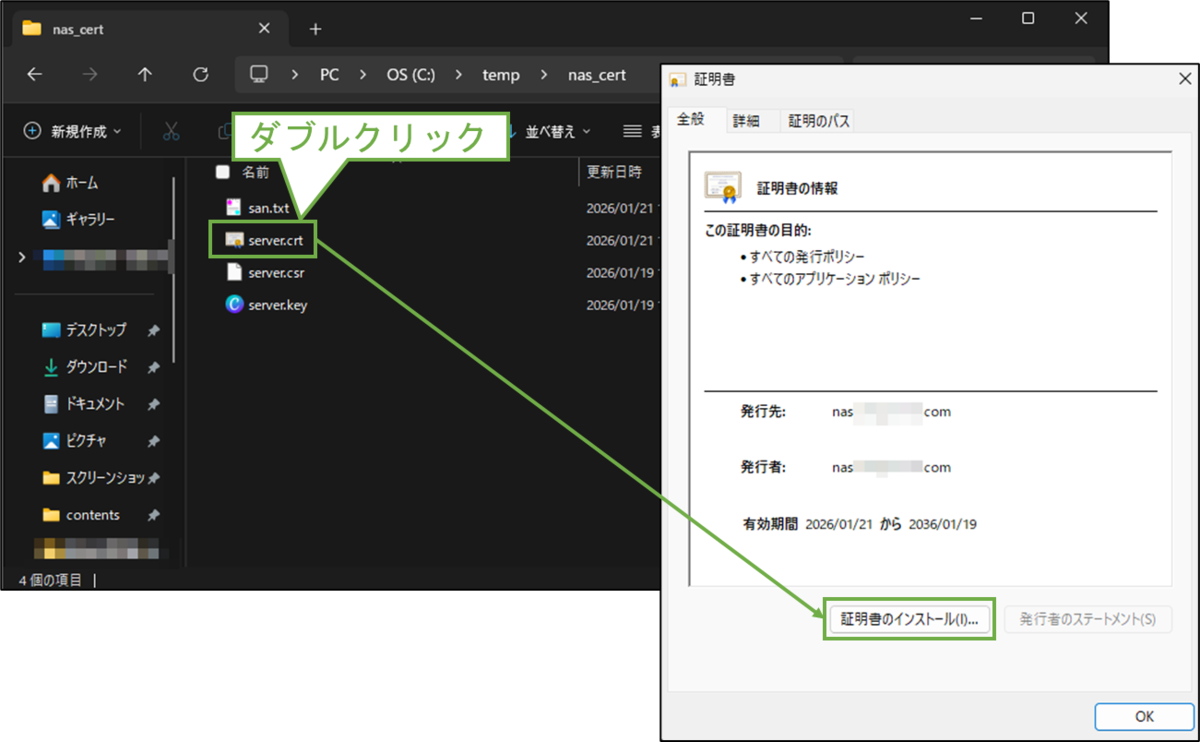Expand the blurred navigation tree item
Screen dimensions: 1200x742
[22, 257]
